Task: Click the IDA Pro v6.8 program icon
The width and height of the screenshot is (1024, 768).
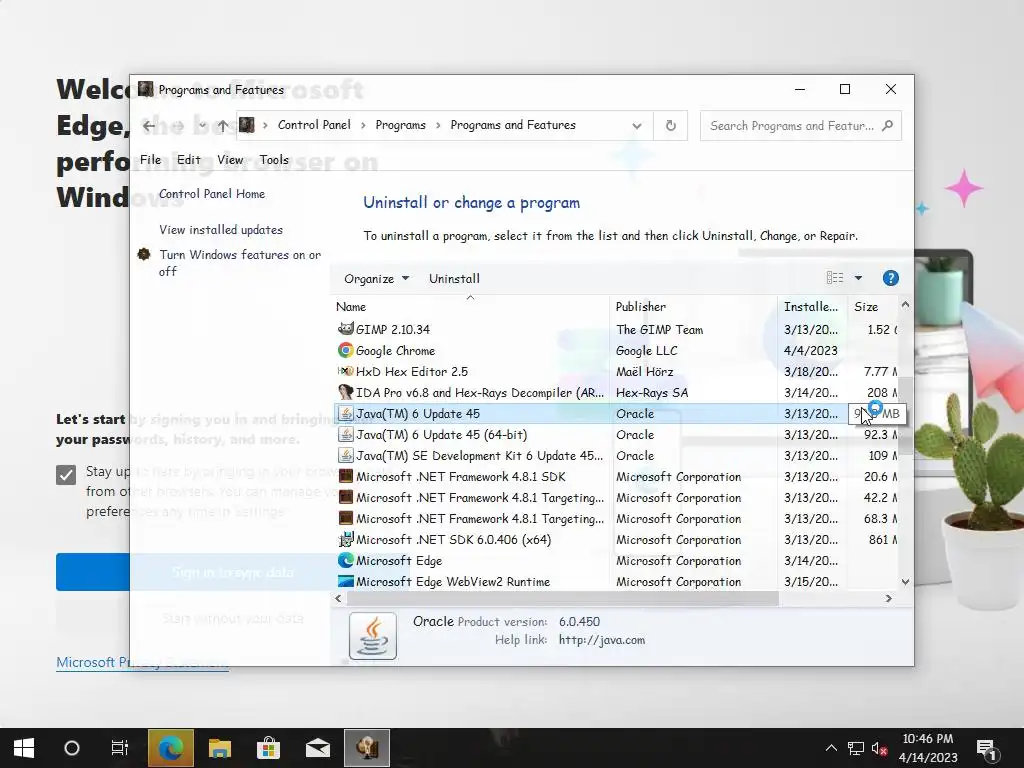Action: pos(345,392)
